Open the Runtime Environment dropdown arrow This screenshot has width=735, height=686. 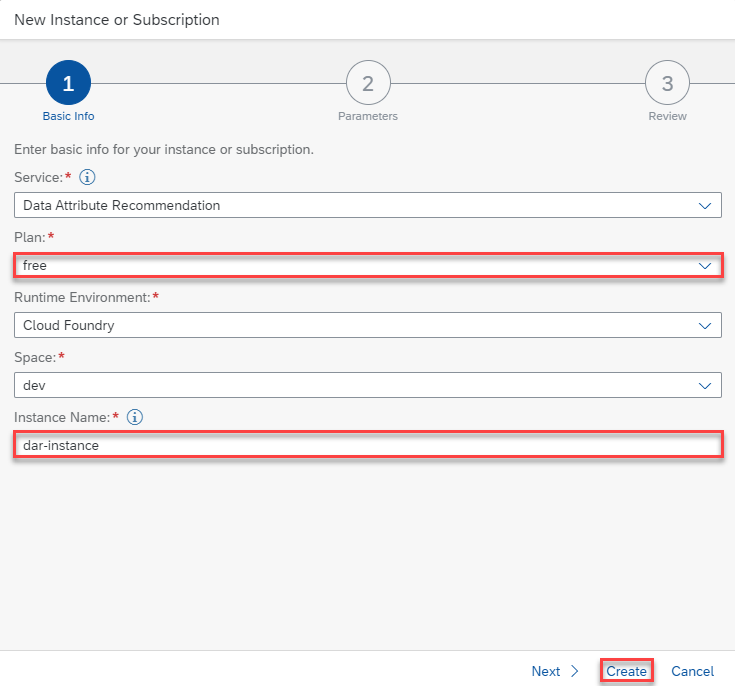coord(705,326)
